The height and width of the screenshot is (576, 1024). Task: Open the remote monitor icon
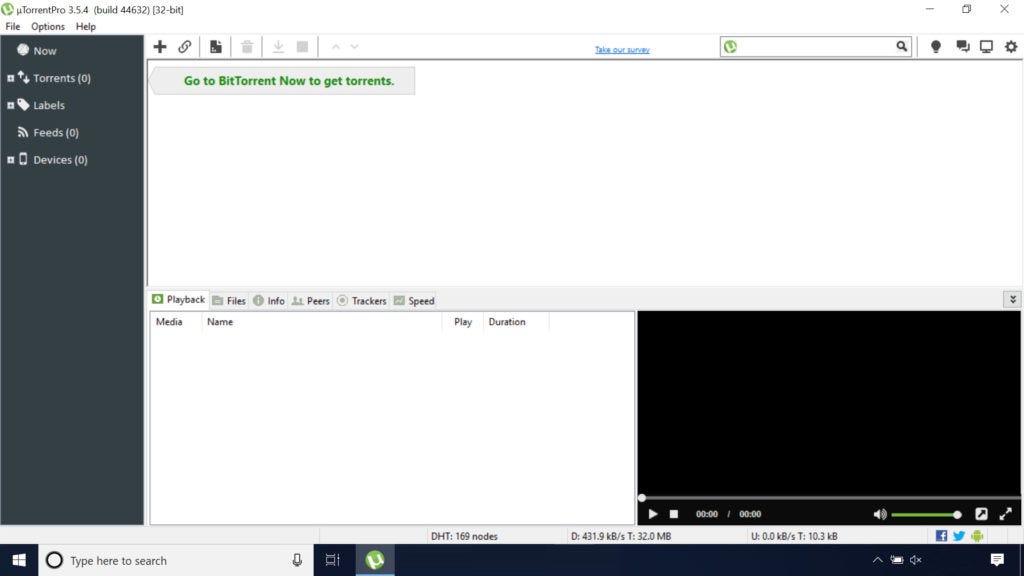click(986, 46)
